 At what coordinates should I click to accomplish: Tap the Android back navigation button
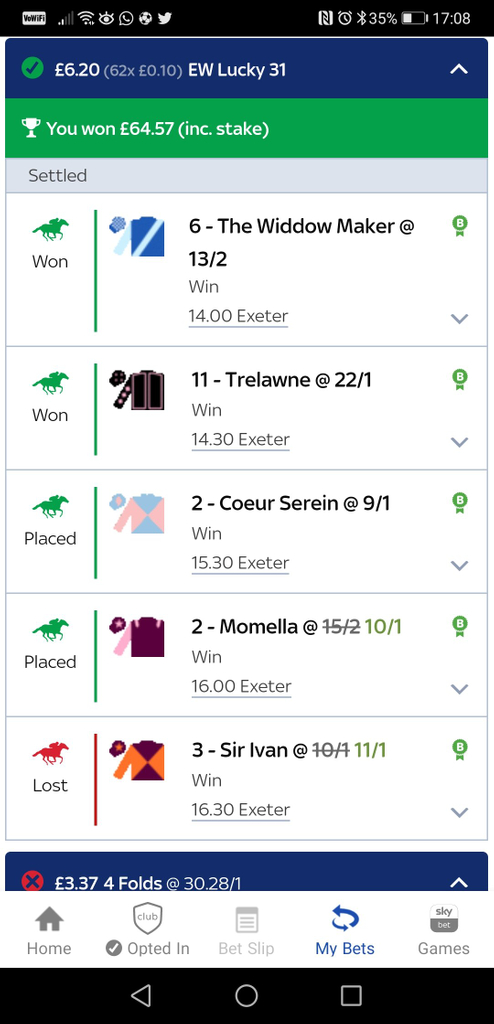[x=141, y=995]
